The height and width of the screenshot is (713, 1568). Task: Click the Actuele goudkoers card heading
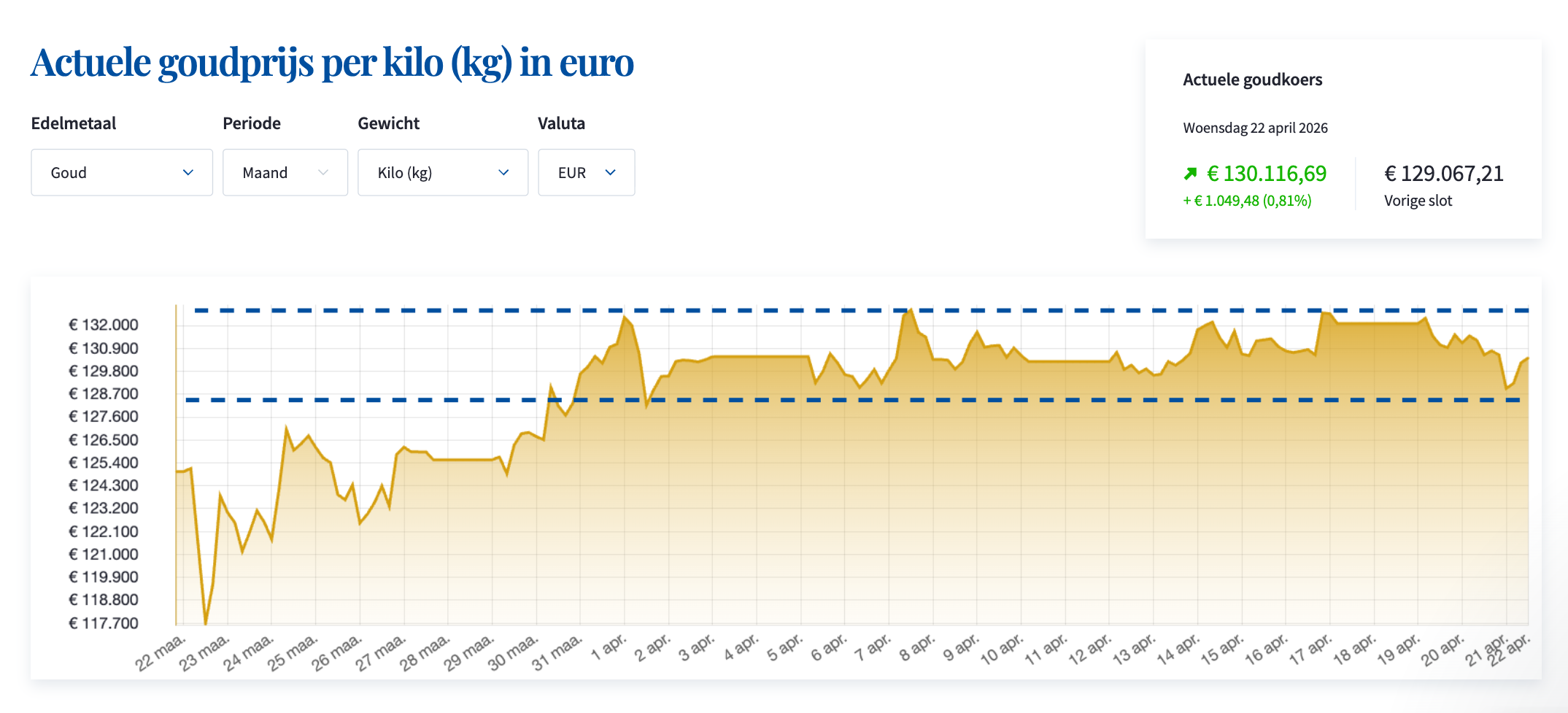click(1252, 80)
